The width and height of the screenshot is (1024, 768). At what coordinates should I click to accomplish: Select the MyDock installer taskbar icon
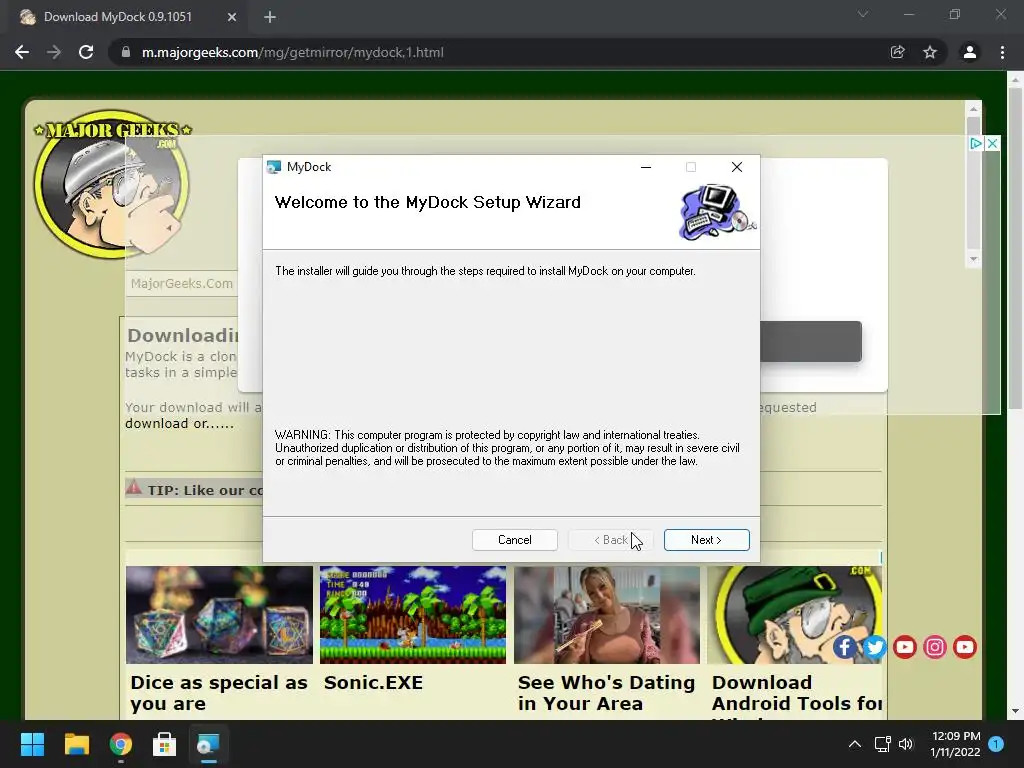[208, 744]
